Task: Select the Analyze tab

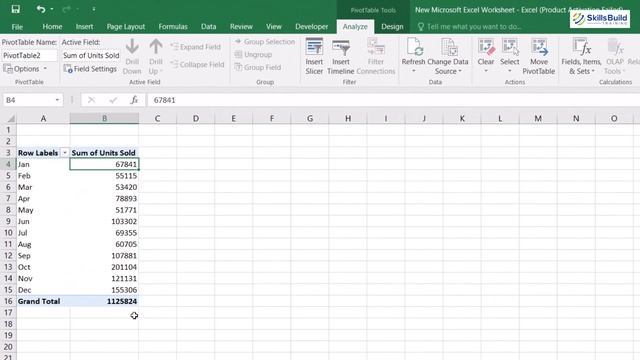Action: click(355, 27)
